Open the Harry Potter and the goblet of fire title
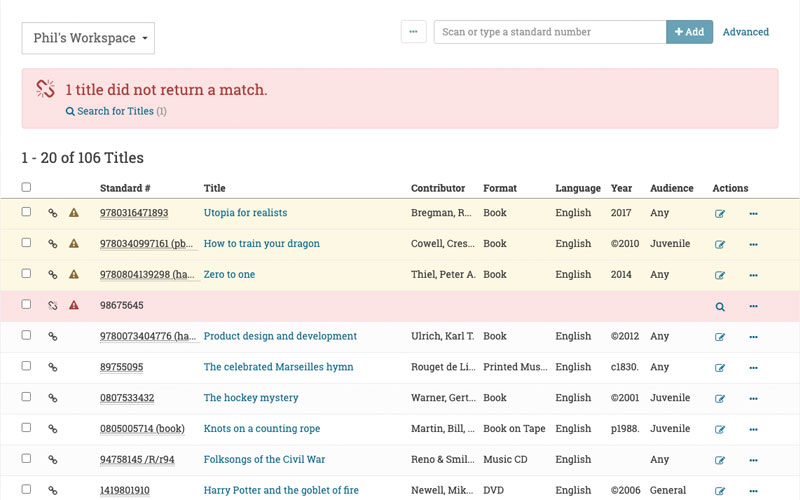This screenshot has width=800, height=500. click(281, 490)
